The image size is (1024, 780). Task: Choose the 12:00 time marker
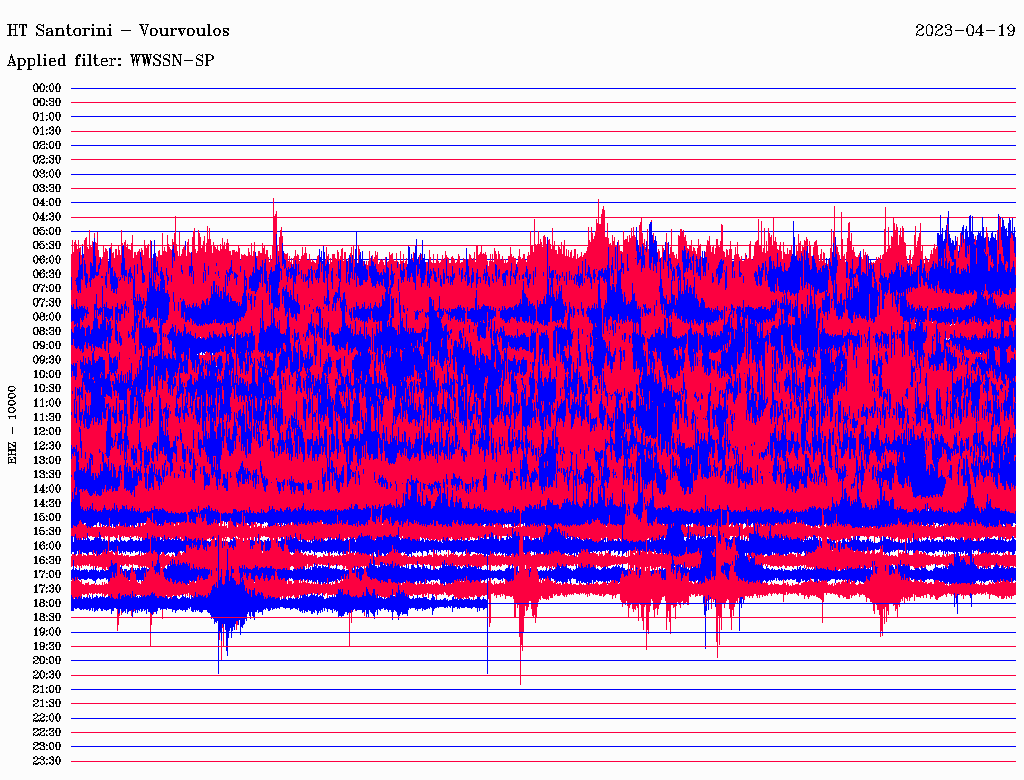(47, 431)
